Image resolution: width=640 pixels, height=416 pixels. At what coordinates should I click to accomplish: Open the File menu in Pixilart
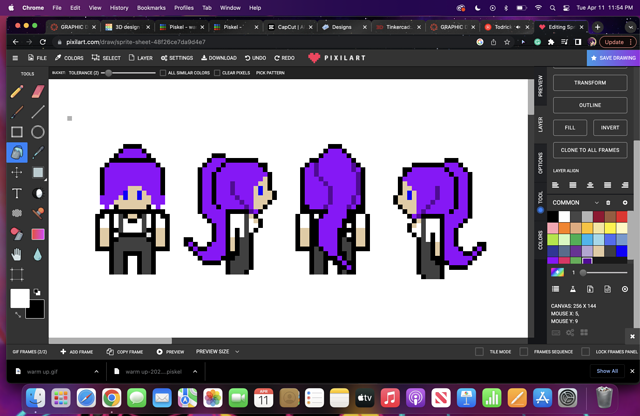click(x=36, y=58)
